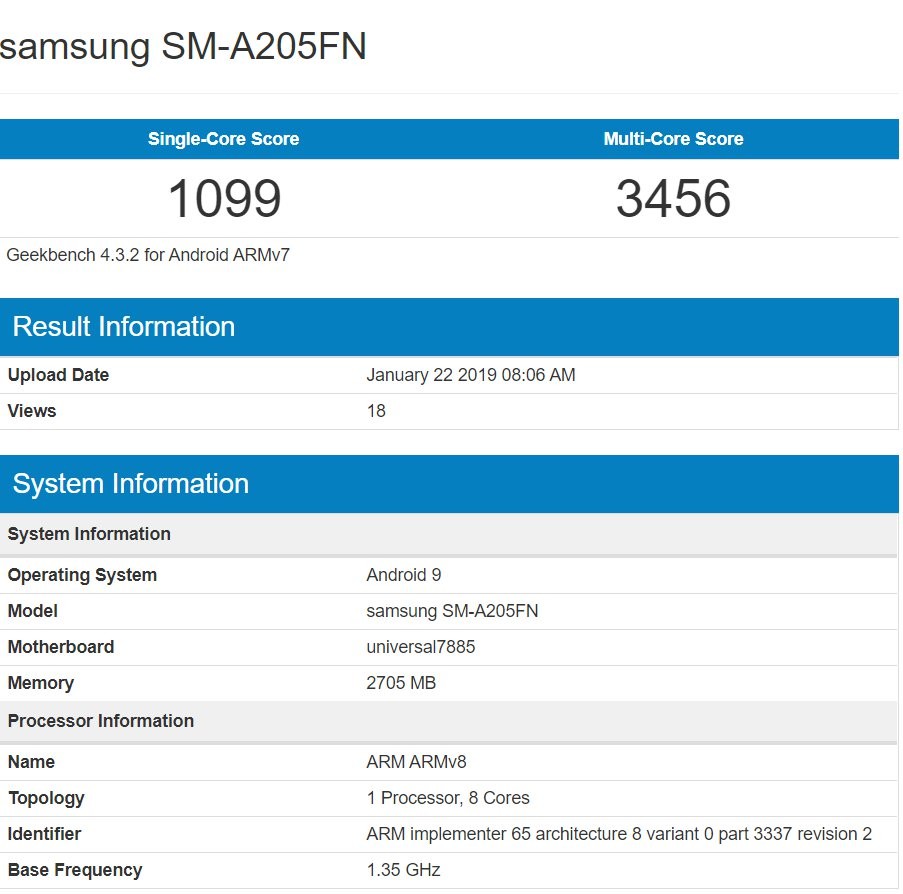Click the Geekbench 4.3.2 for Android ARMv7 text

point(148,255)
